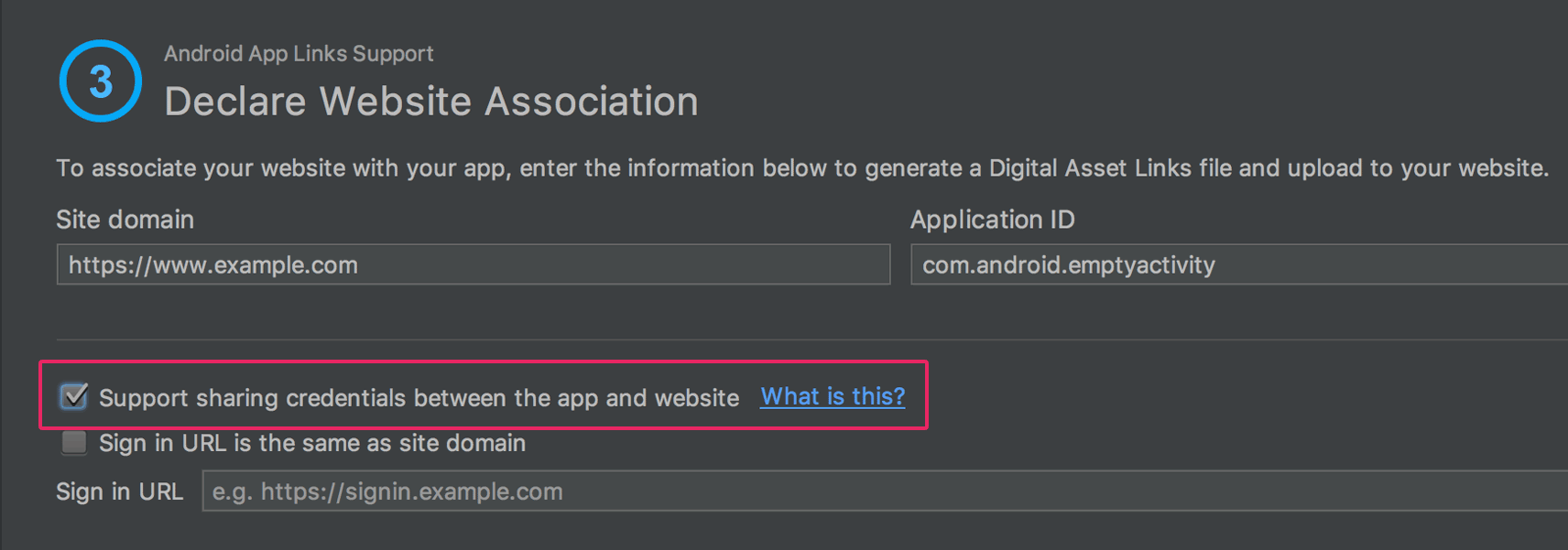The width and height of the screenshot is (1568, 550).
Task: Click the instruction text about Digital Asset Links
Action: click(801, 168)
